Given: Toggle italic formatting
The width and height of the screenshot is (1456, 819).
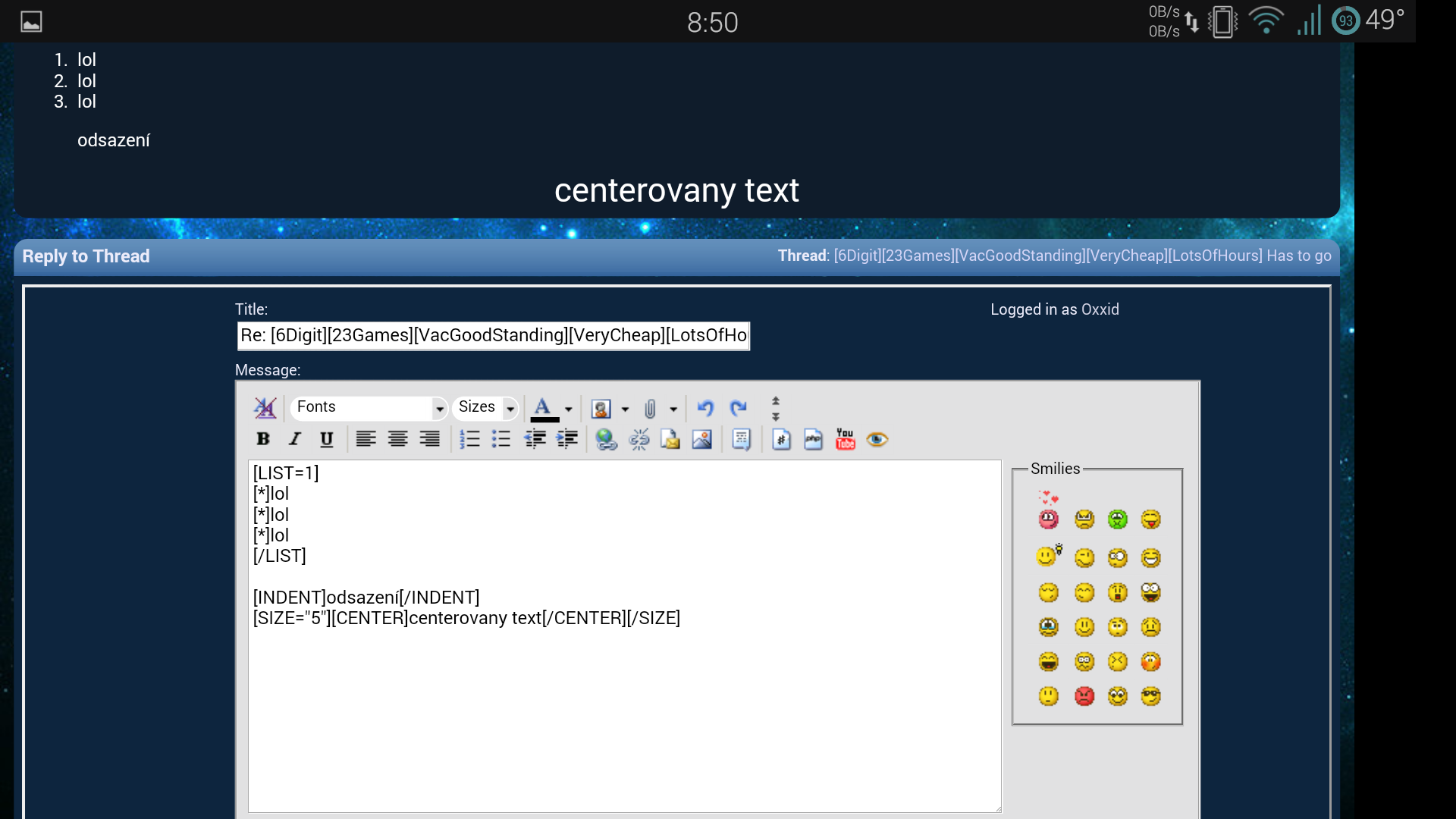Looking at the screenshot, I should tap(295, 439).
